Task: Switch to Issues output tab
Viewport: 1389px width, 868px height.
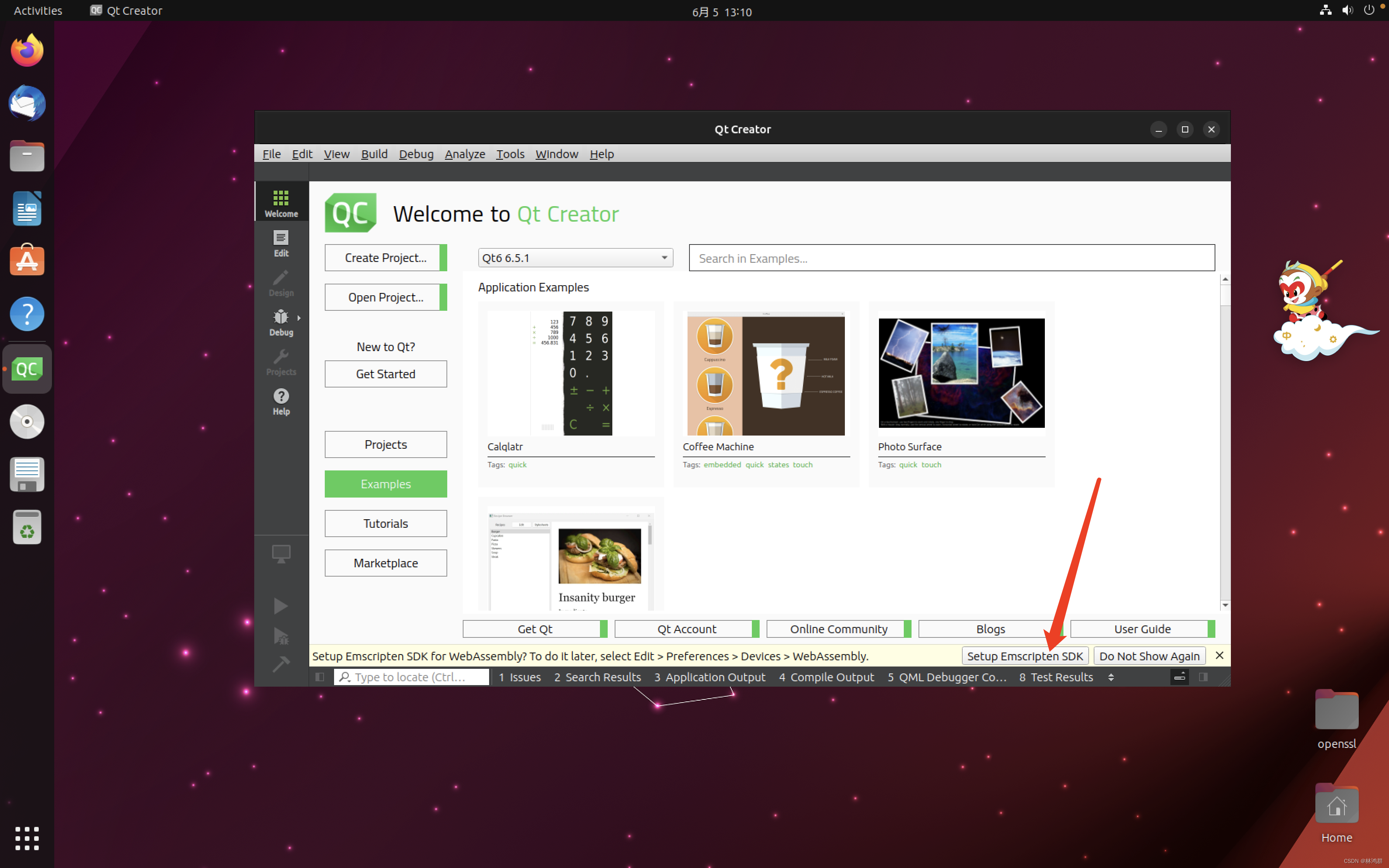Action: (x=519, y=677)
